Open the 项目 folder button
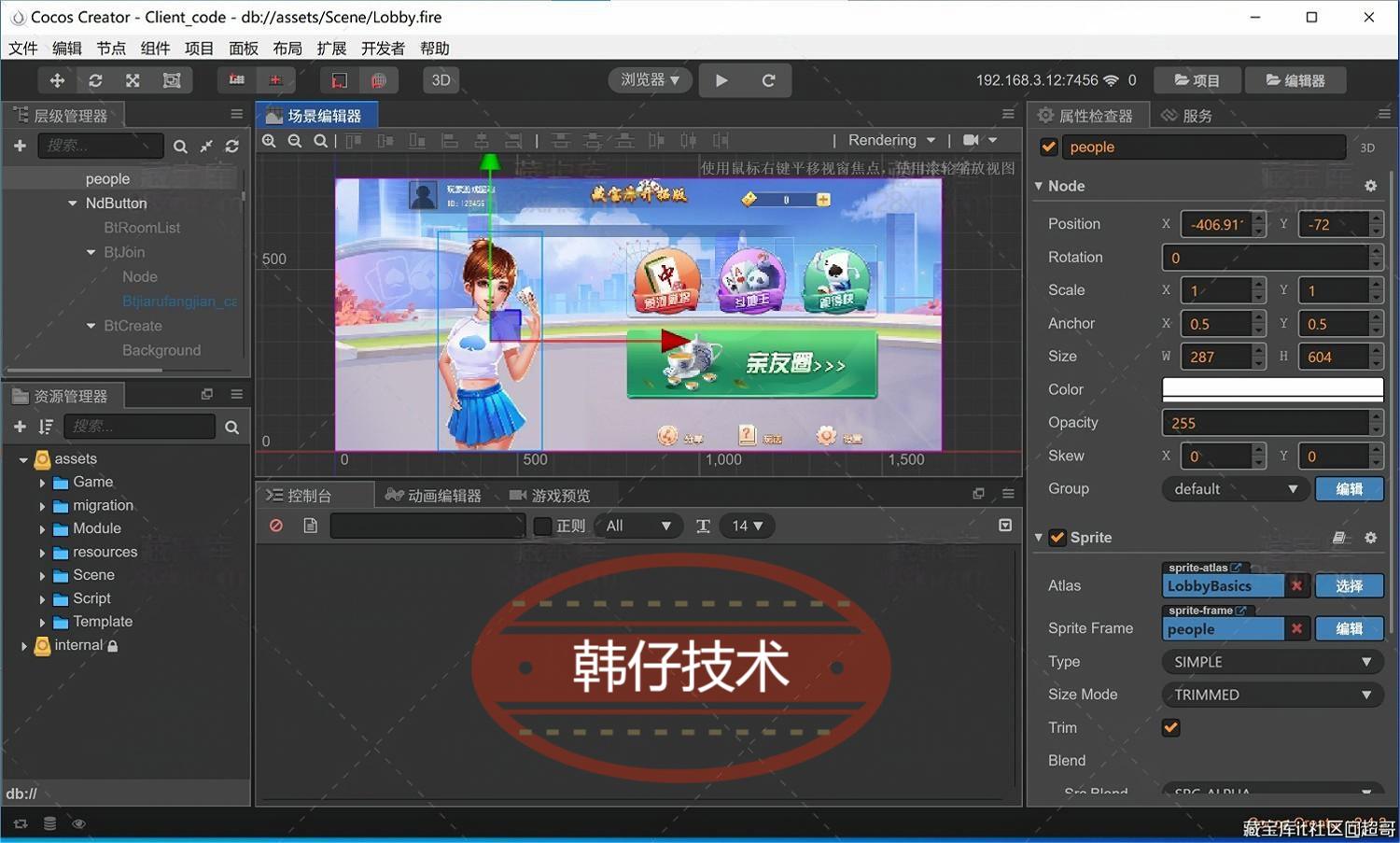1400x843 pixels. coord(1197,80)
